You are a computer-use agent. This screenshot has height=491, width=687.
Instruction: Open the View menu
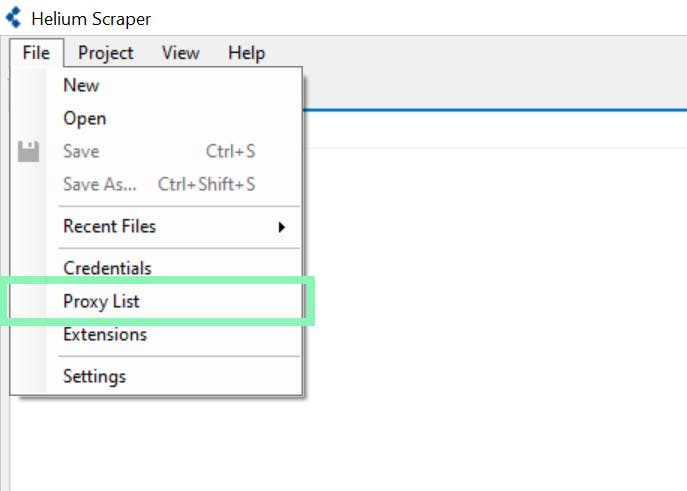click(181, 53)
